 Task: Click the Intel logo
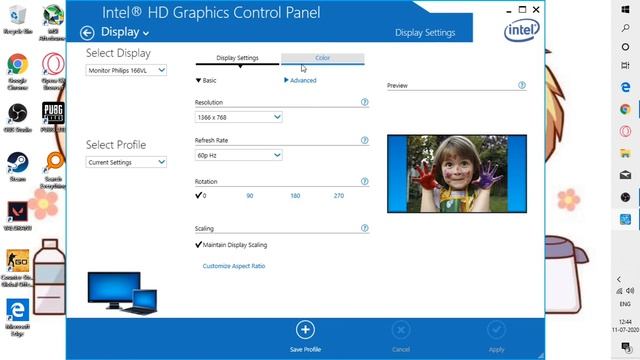522,30
